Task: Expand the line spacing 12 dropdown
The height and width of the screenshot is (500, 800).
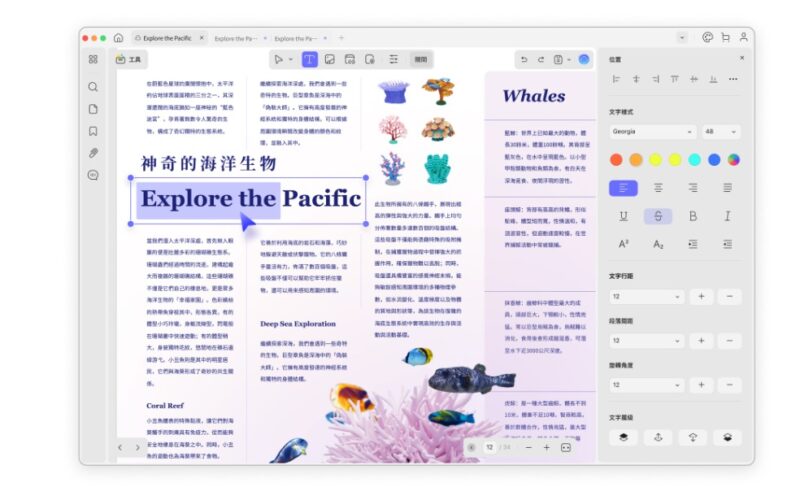Action: [646, 297]
